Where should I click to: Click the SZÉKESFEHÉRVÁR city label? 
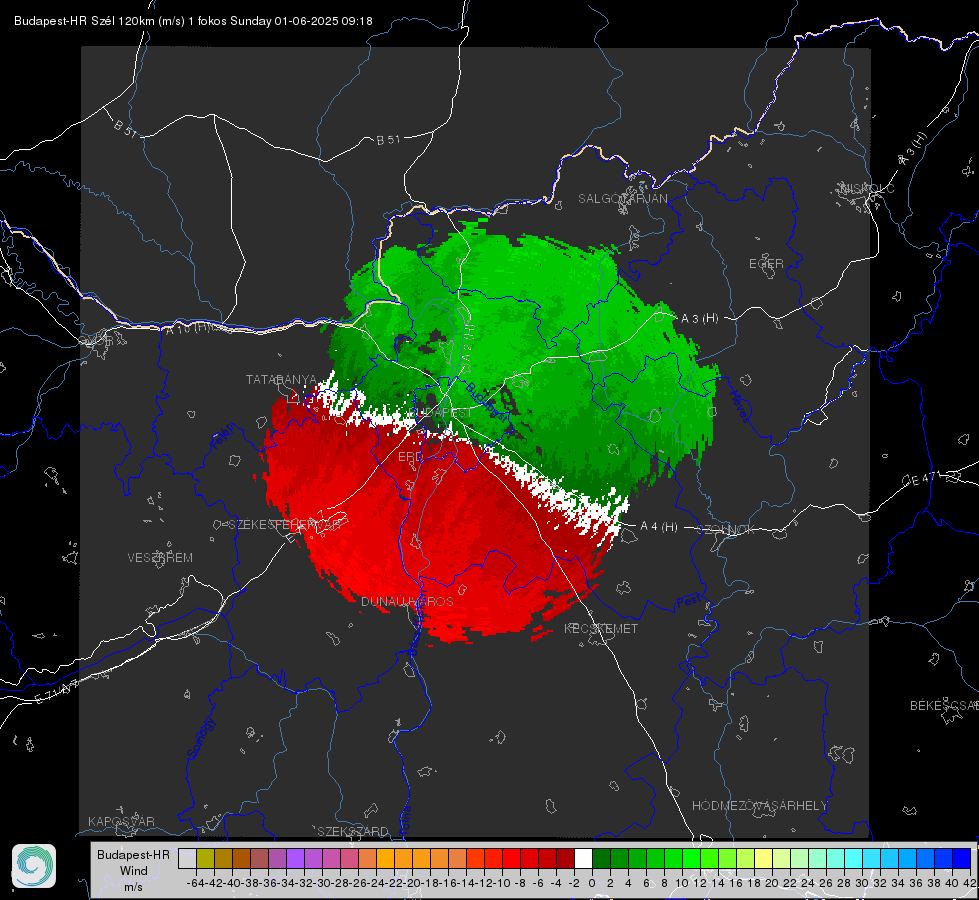[x=285, y=525]
